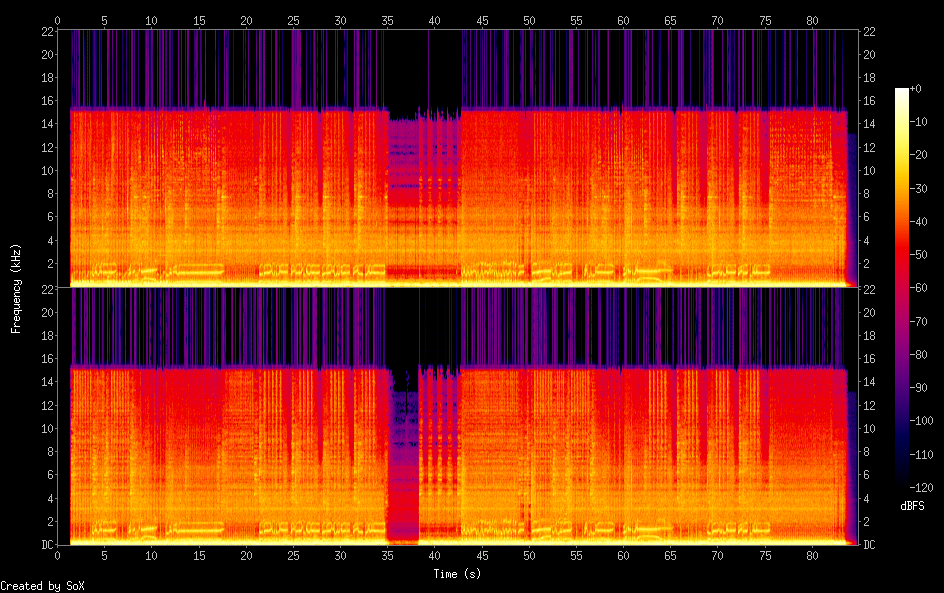Click '16' on lower channel's right frequency axis
This screenshot has width=944, height=593.
click(869, 359)
